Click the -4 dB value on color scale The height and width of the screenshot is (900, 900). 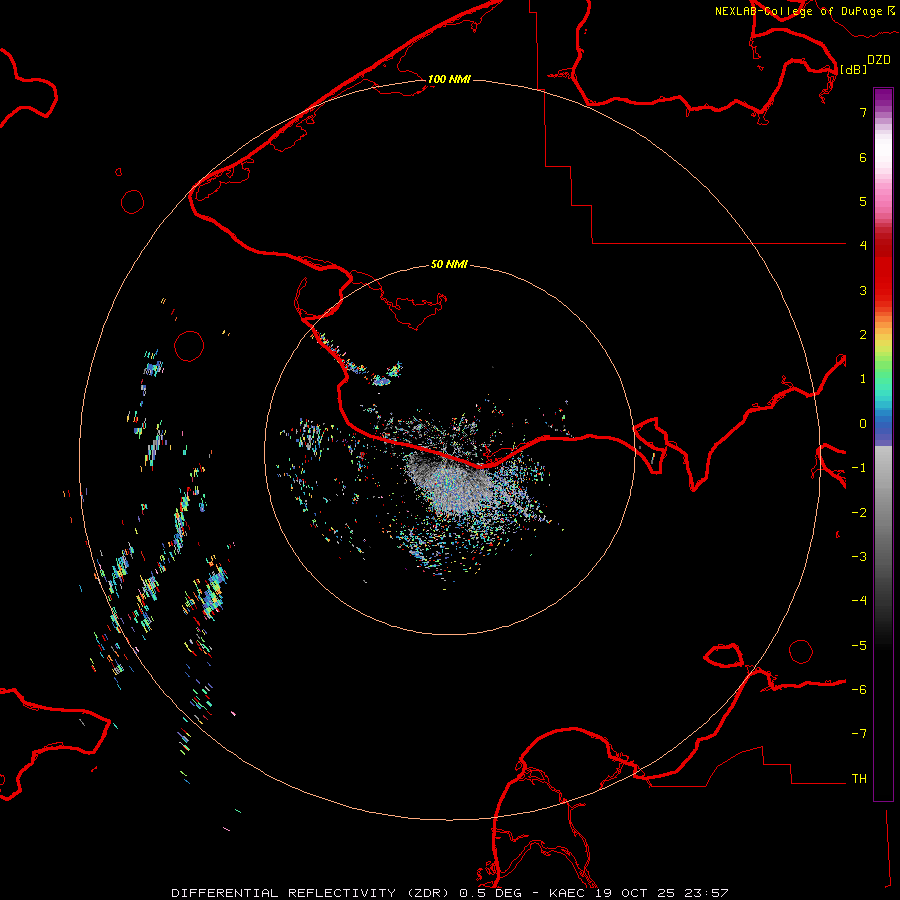click(x=859, y=601)
